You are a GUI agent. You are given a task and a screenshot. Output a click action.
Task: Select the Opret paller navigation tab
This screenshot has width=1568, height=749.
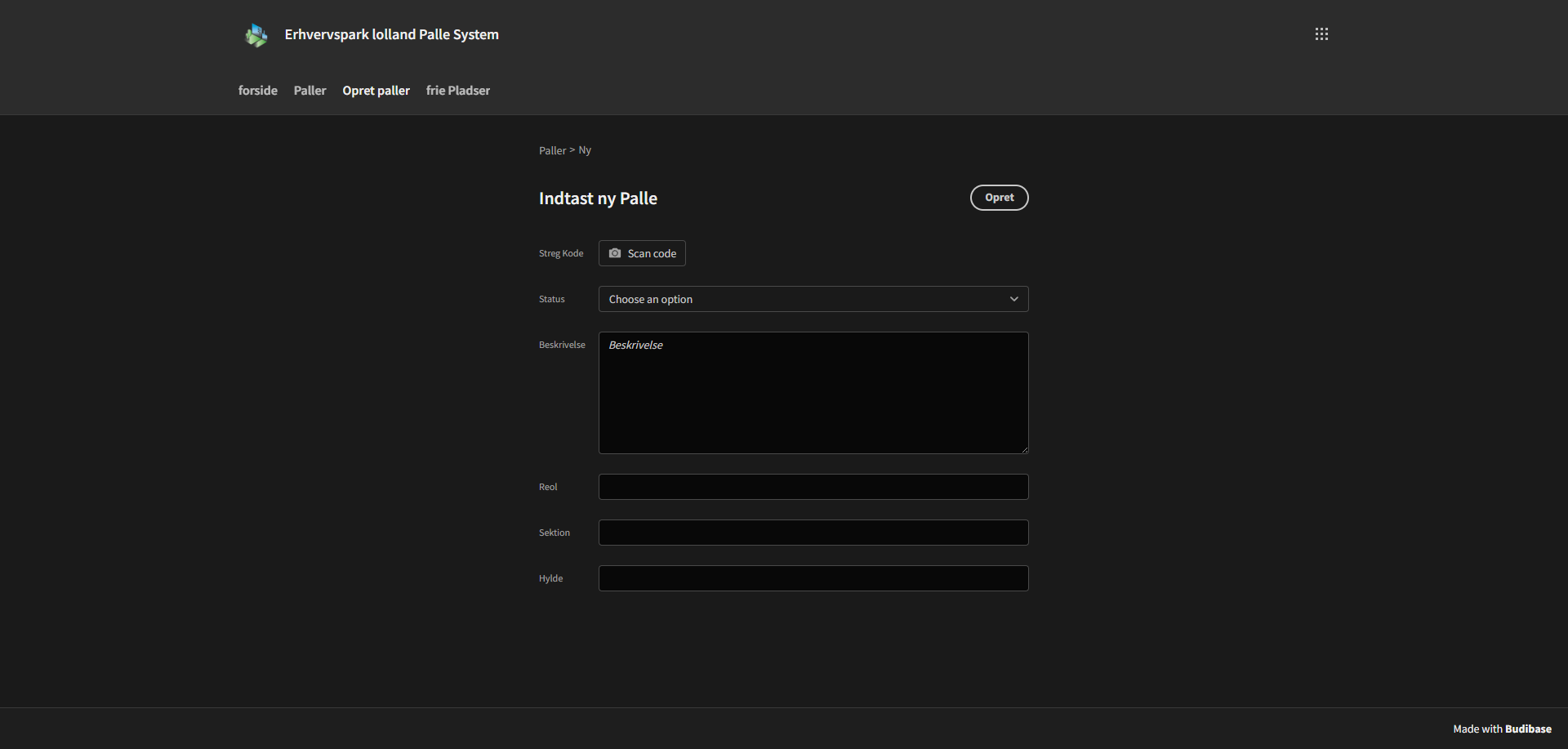tap(376, 91)
